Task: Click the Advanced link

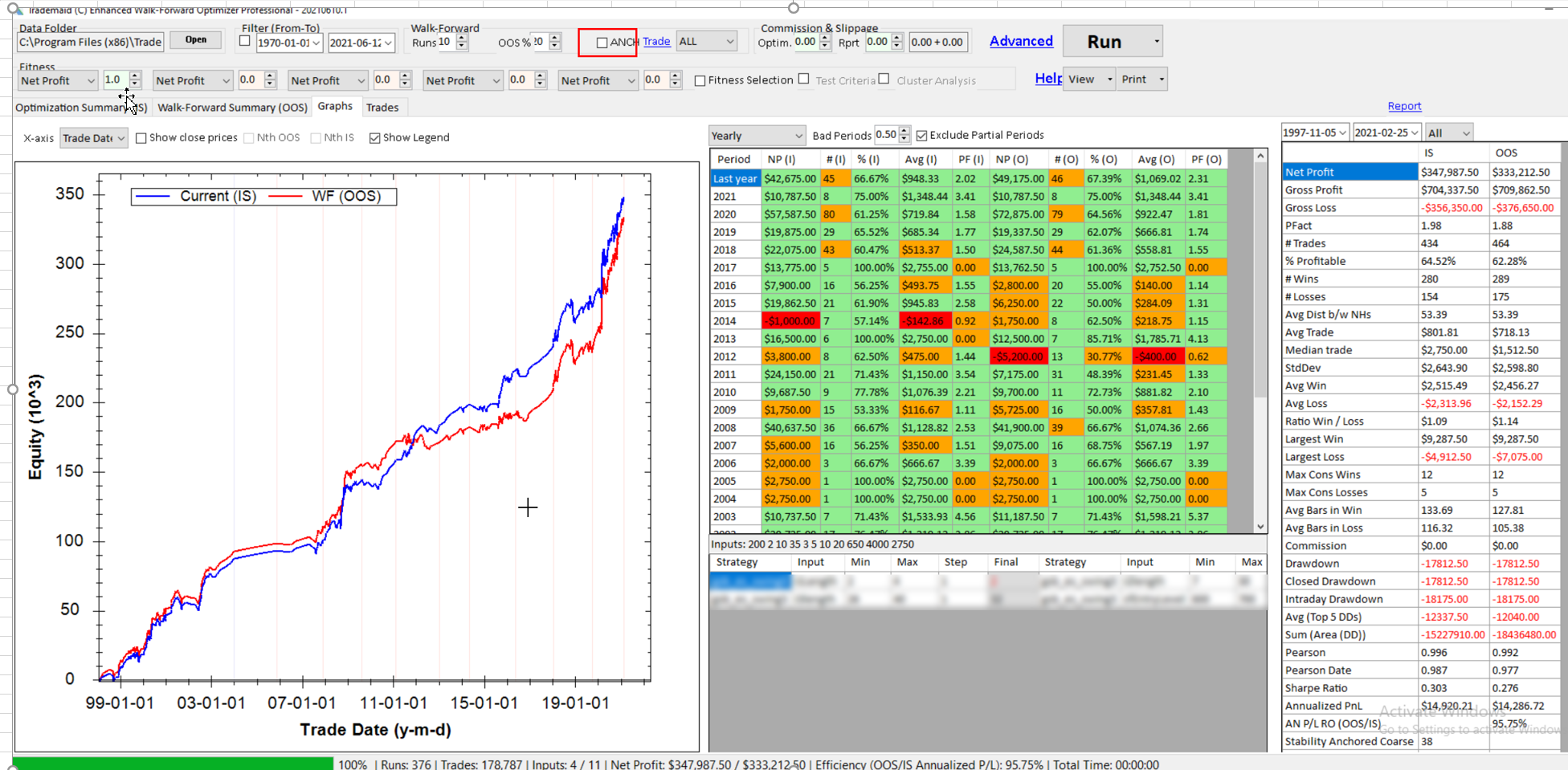Action: tap(1020, 41)
